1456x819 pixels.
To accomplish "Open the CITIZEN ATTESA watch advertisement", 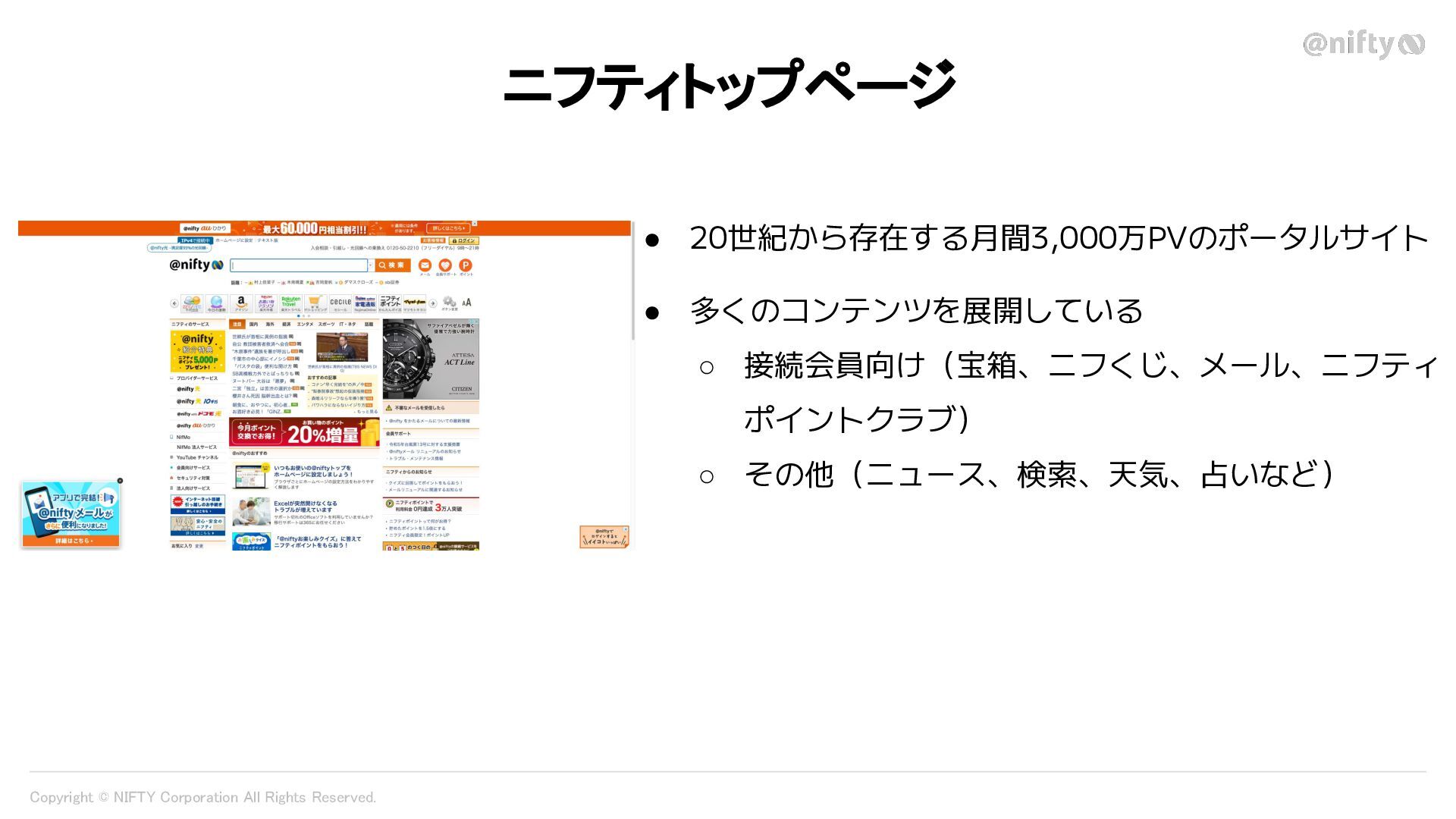I will click(x=431, y=359).
